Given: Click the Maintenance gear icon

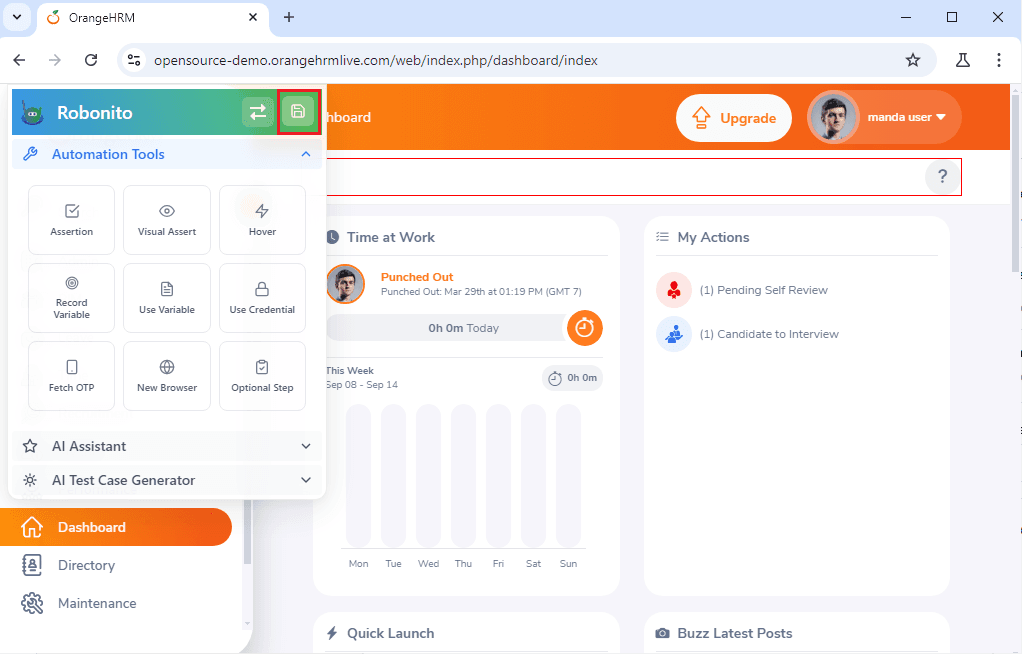Looking at the screenshot, I should click(x=31, y=603).
